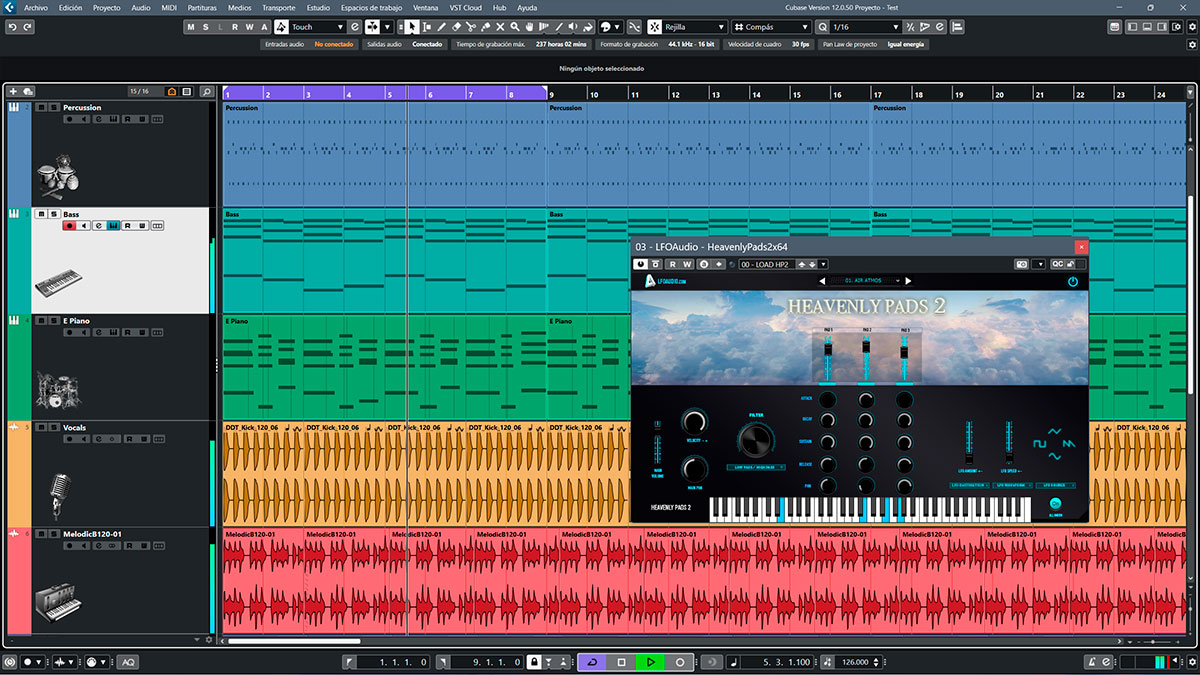This screenshot has height=675, width=1200.
Task: Select the Zoom magnifier tool
Action: coord(515,27)
